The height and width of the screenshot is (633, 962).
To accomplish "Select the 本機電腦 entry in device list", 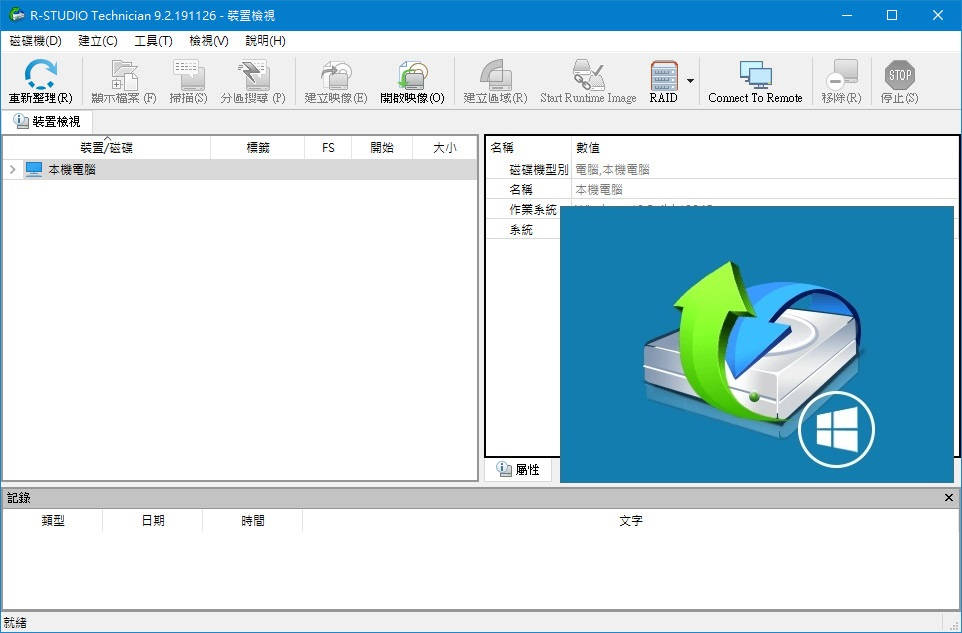I will coord(72,169).
